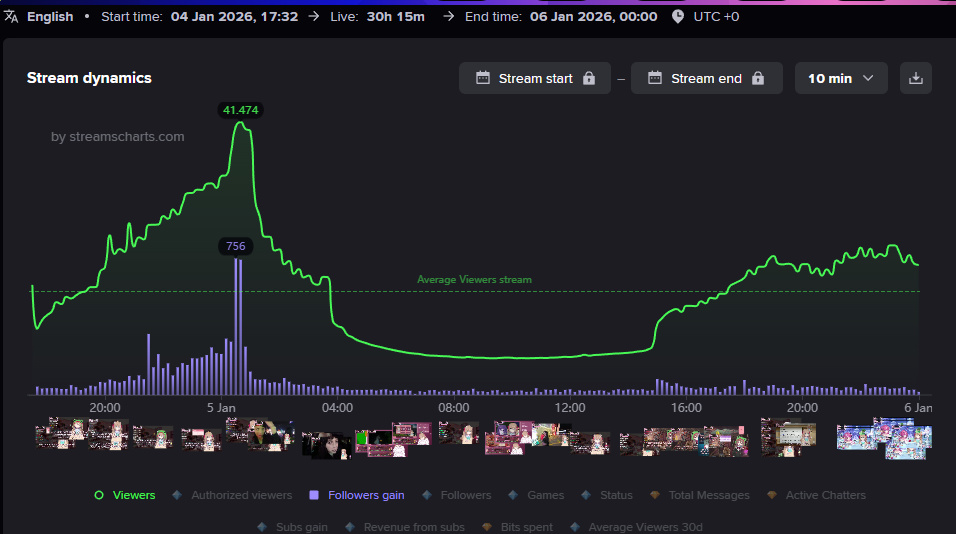The width and height of the screenshot is (956, 534).
Task: Enable Total Messages series legend
Action: click(x=700, y=495)
